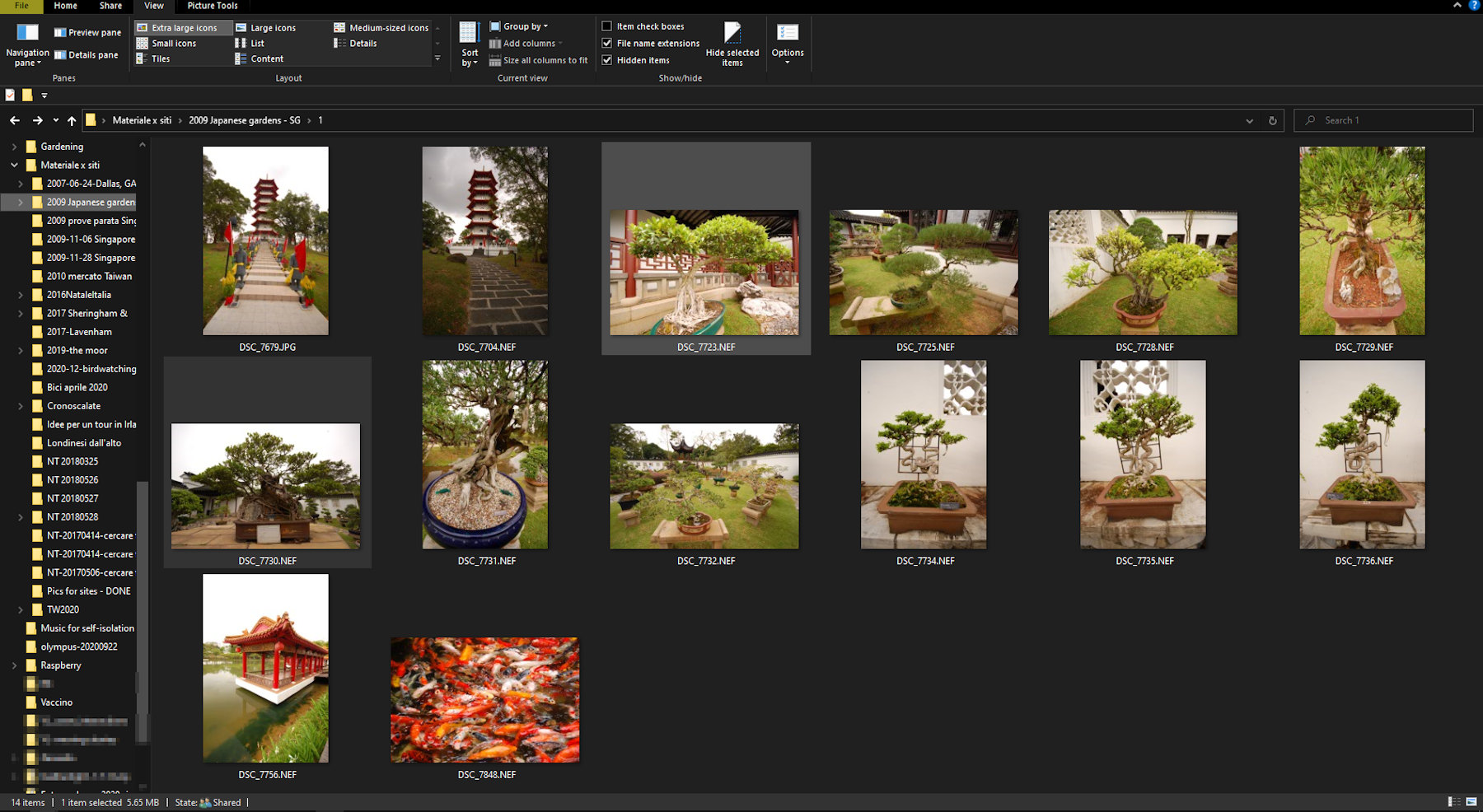This screenshot has width=1483, height=812.
Task: Click Hide selected items icon
Action: tap(732, 33)
